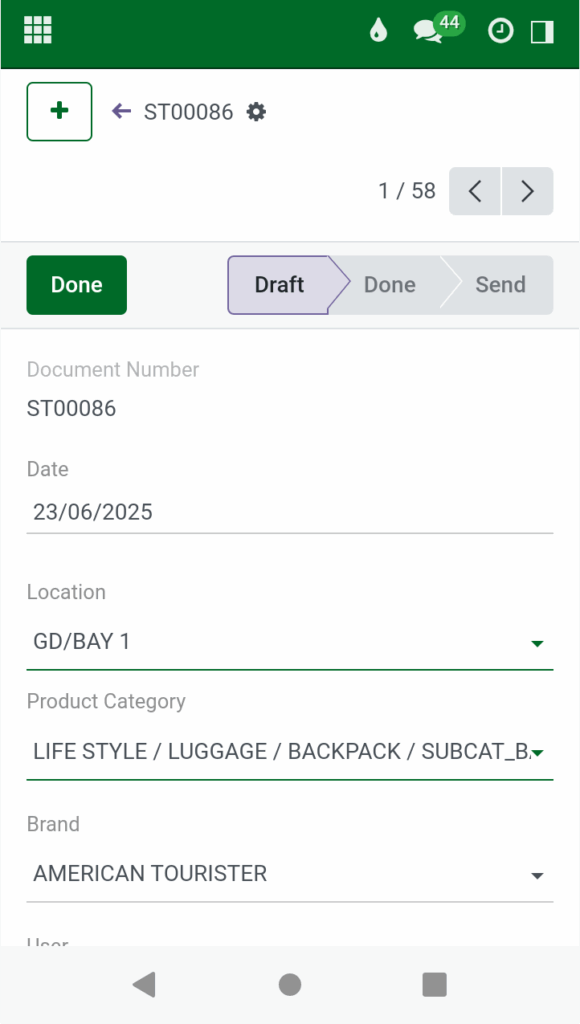Open the Location dropdown showing GD/BAY 1
The width and height of the screenshot is (580, 1024).
[x=290, y=642]
